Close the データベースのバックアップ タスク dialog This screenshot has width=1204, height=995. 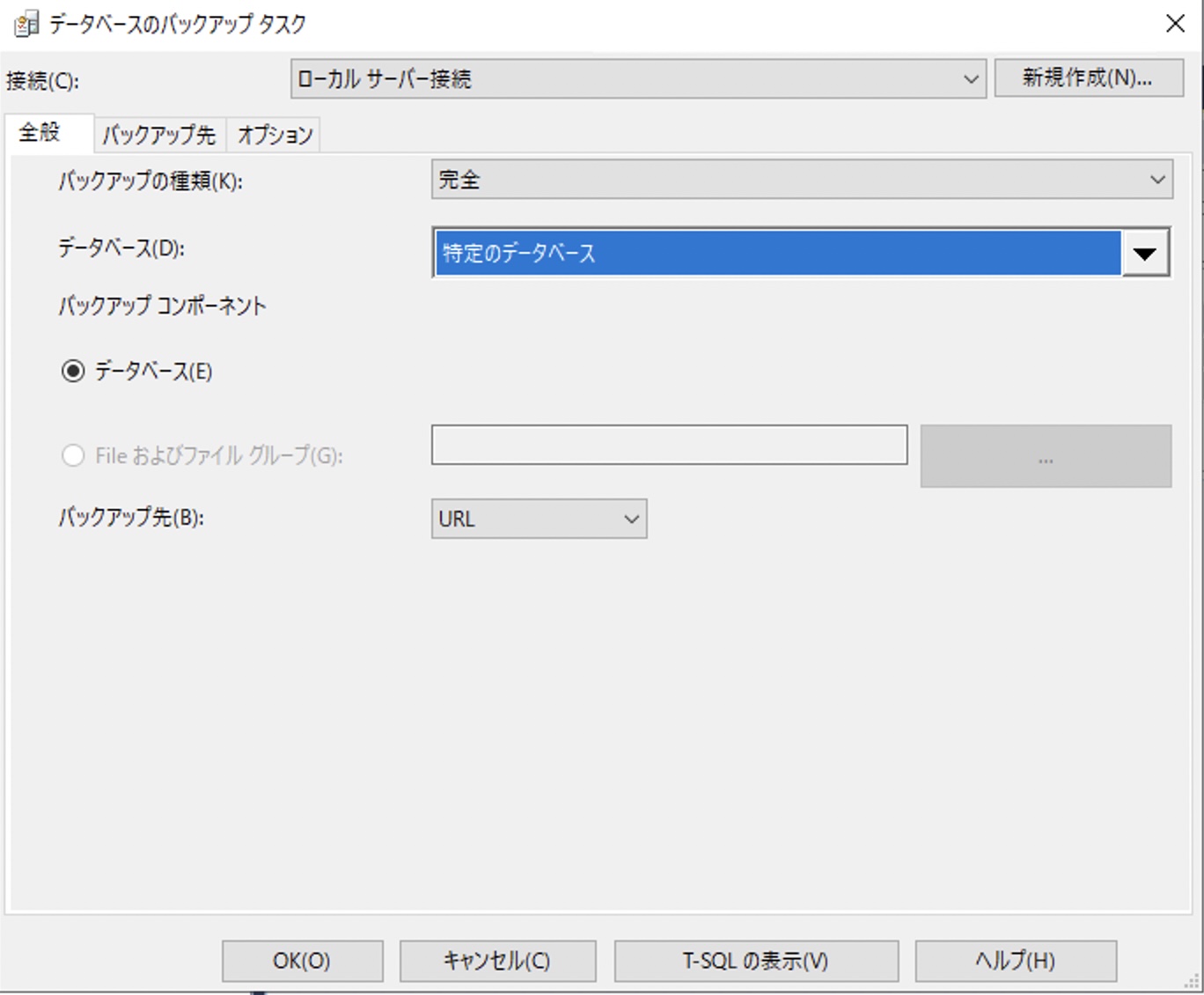1175,24
